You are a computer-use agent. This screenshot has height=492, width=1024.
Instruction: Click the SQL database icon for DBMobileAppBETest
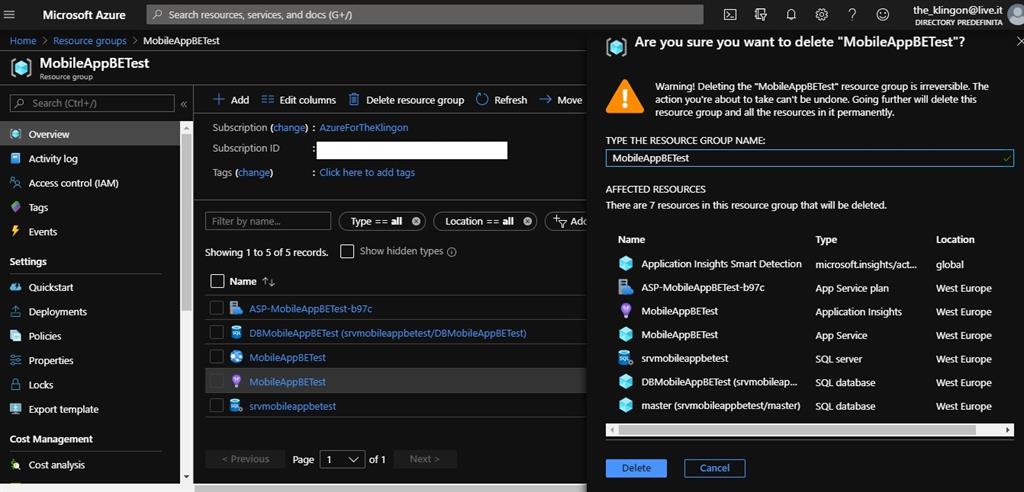pyautogui.click(x=236, y=333)
